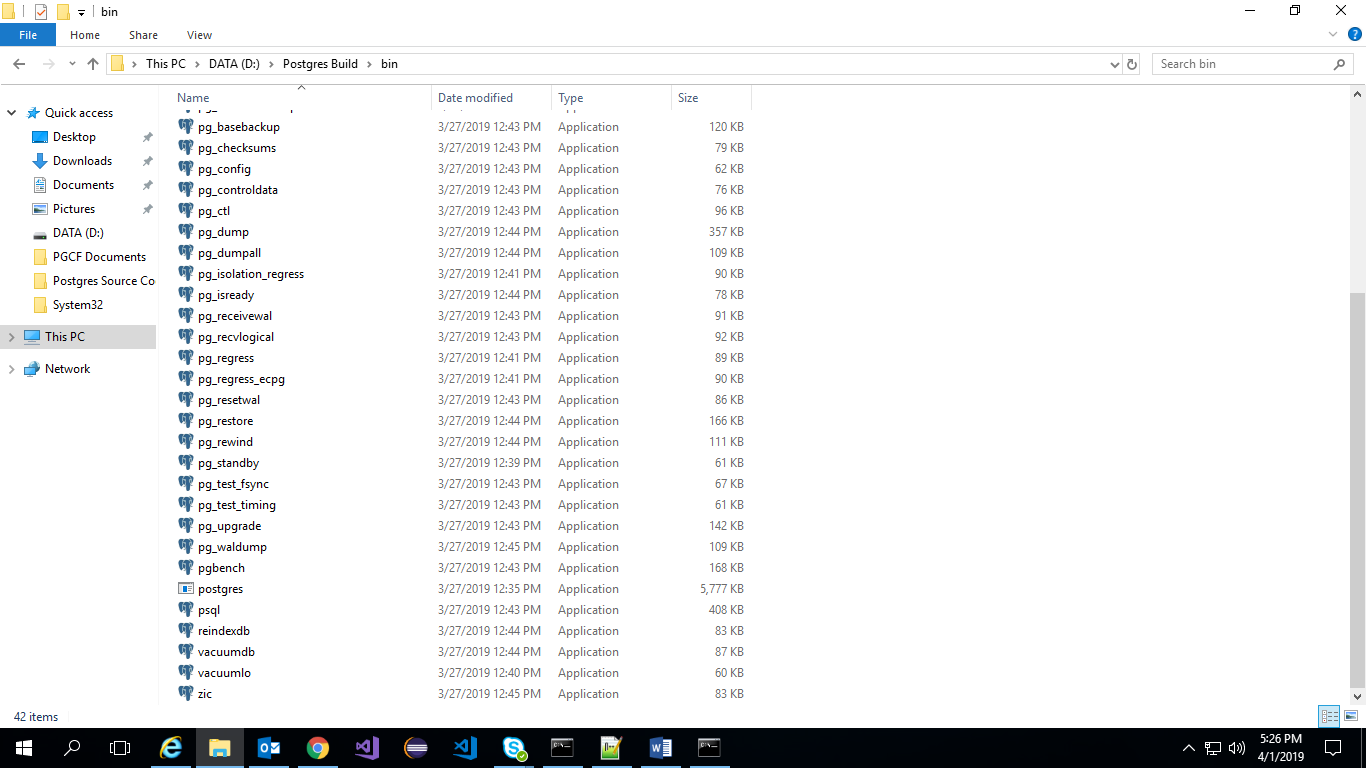1366x768 pixels.
Task: Switch to large icons view icon
Action: coord(1351,716)
